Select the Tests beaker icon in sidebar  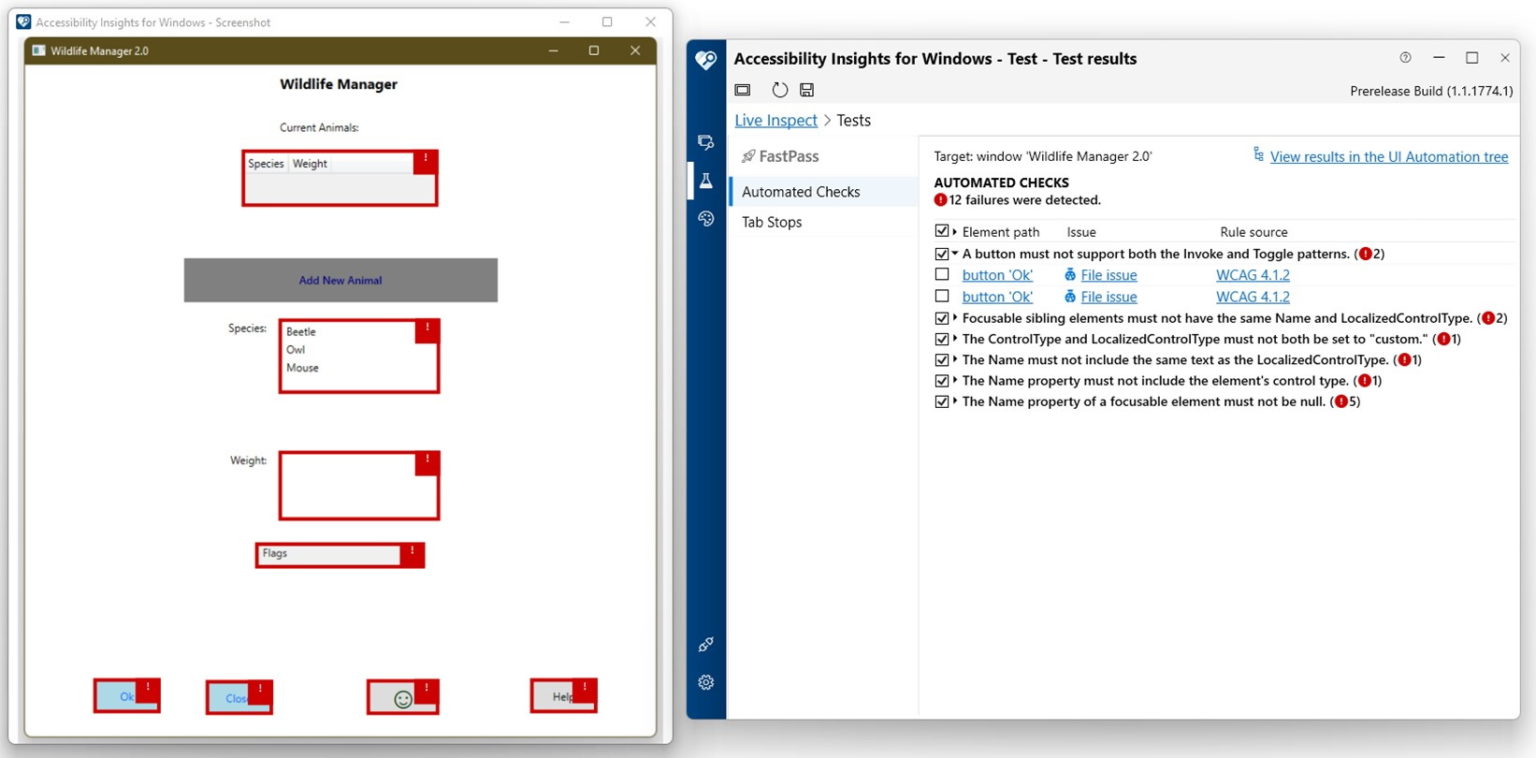[x=705, y=180]
